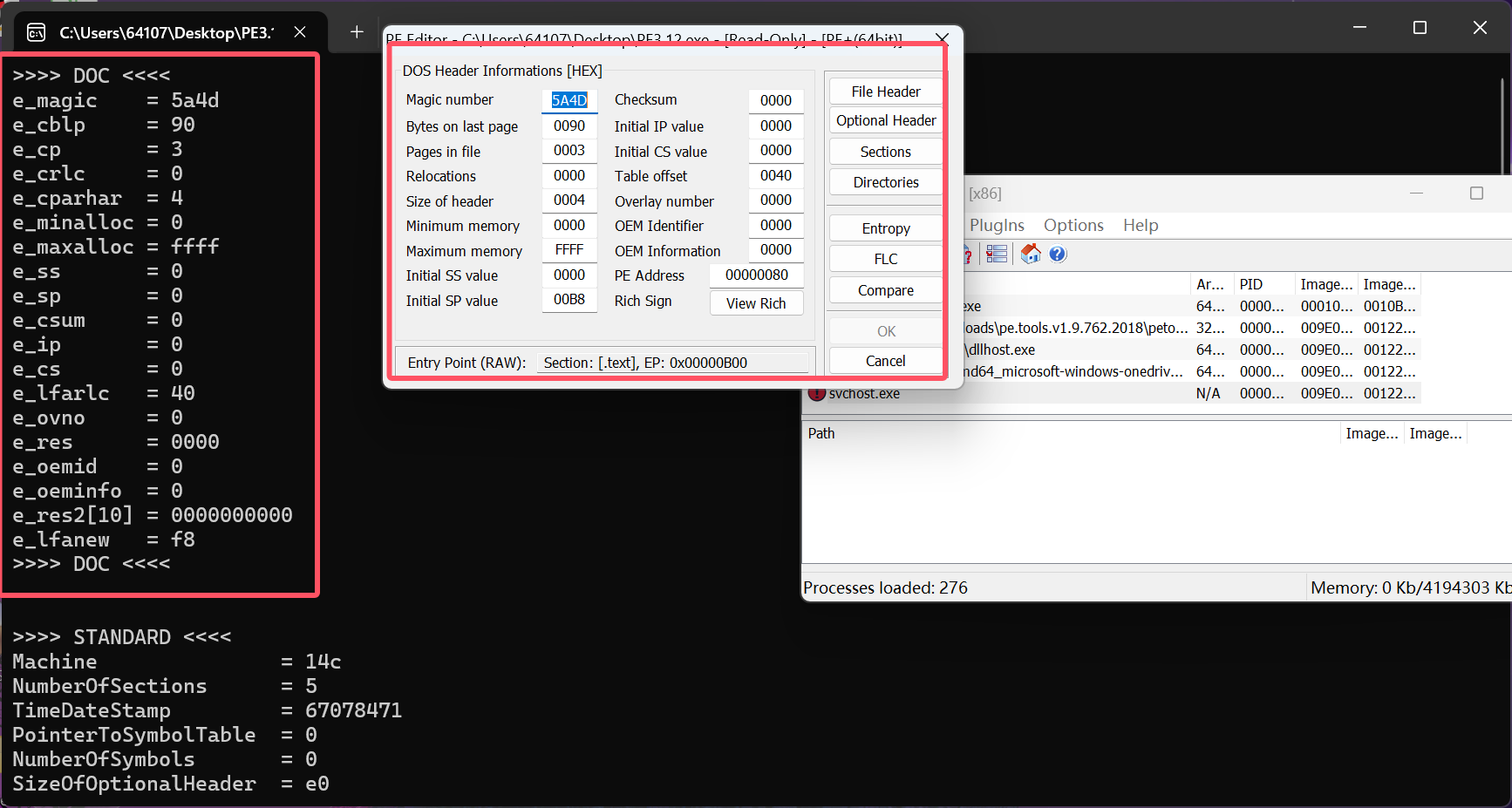Open the blue help question mark icon
The image size is (1512, 808).
tap(1058, 254)
